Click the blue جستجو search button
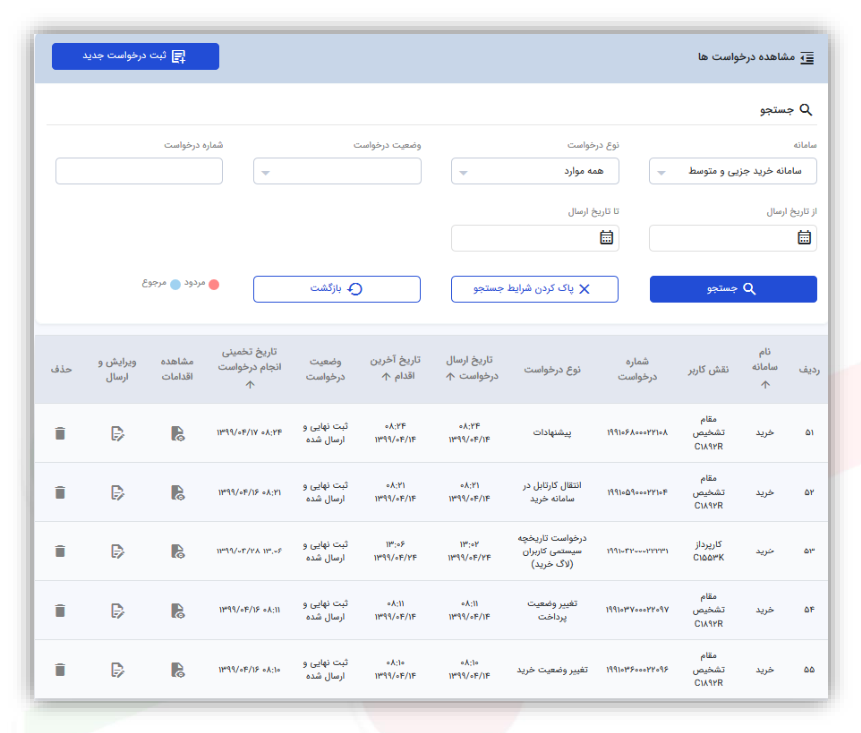 click(733, 289)
